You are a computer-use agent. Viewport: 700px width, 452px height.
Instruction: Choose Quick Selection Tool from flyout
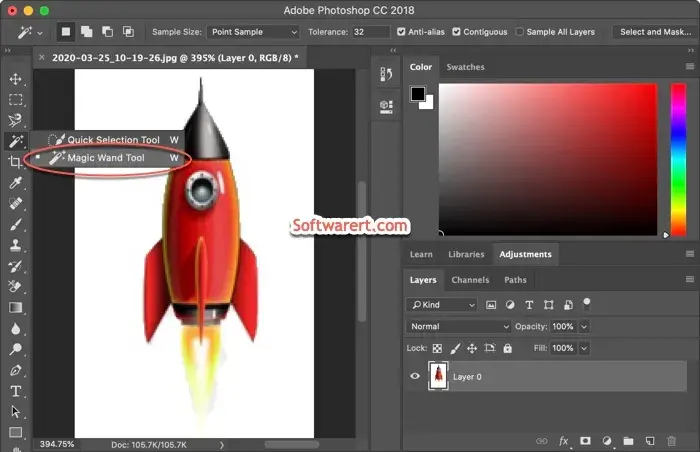[x=107, y=140]
